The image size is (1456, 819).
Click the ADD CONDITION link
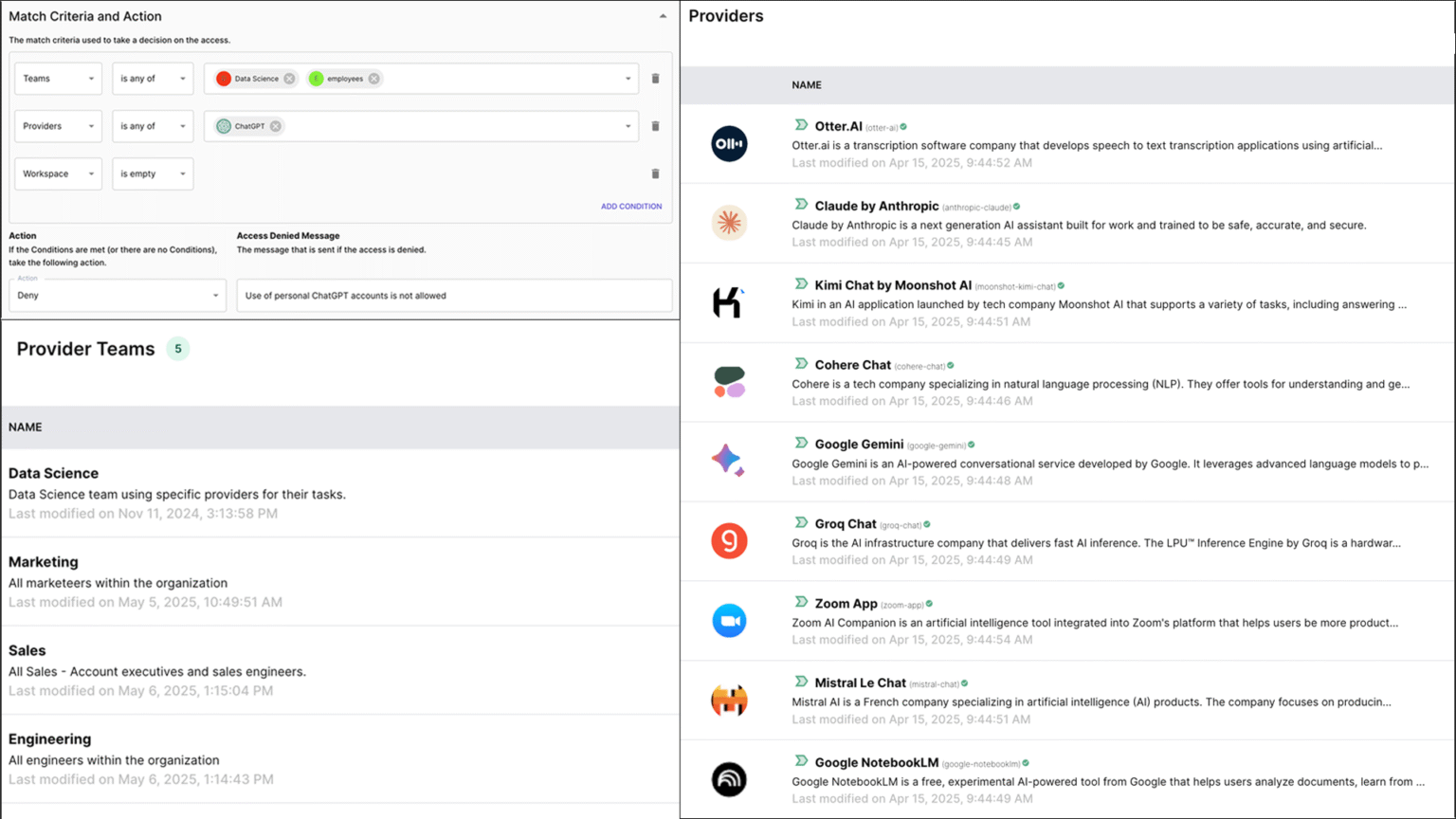631,207
